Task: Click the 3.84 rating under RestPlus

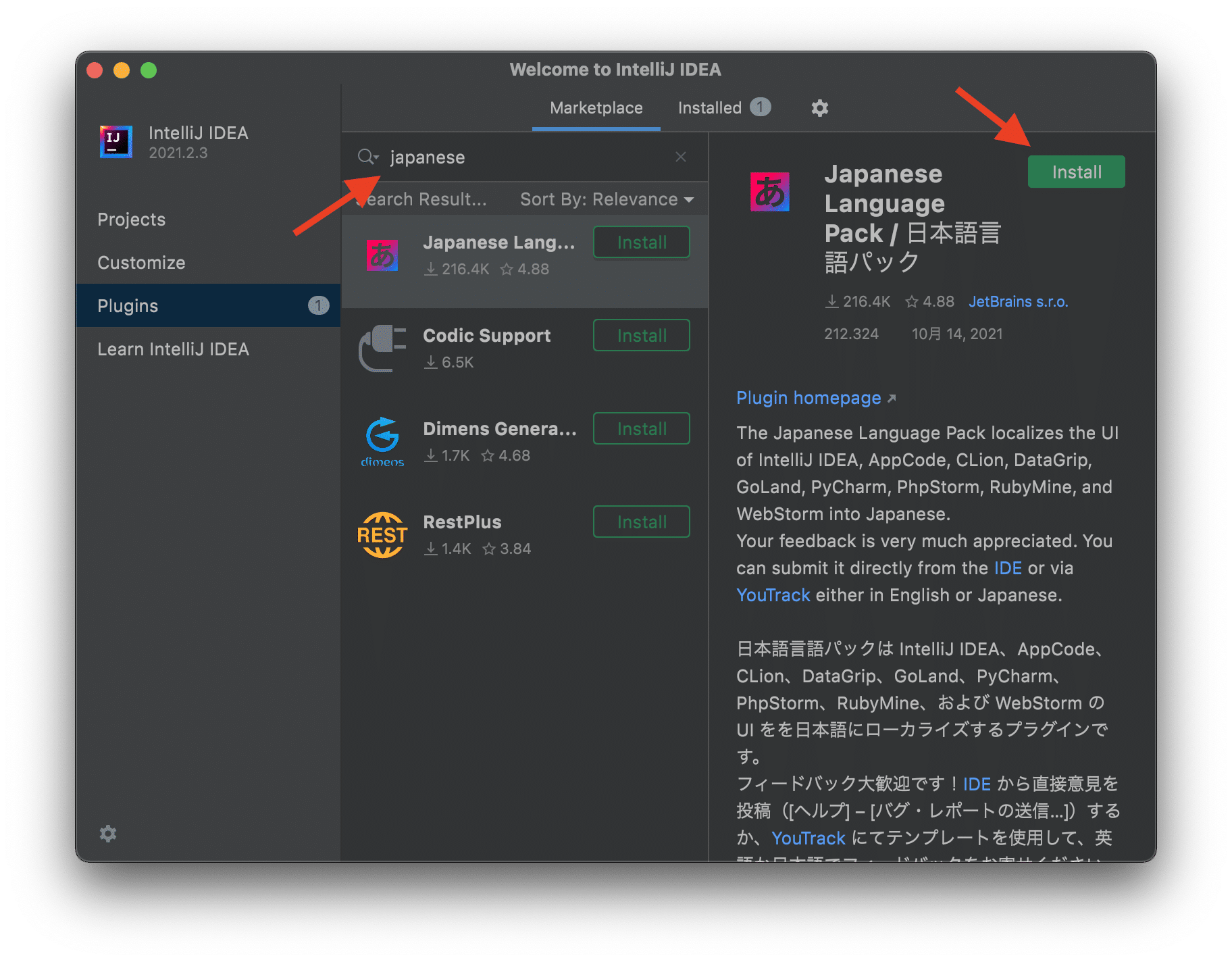Action: click(507, 549)
